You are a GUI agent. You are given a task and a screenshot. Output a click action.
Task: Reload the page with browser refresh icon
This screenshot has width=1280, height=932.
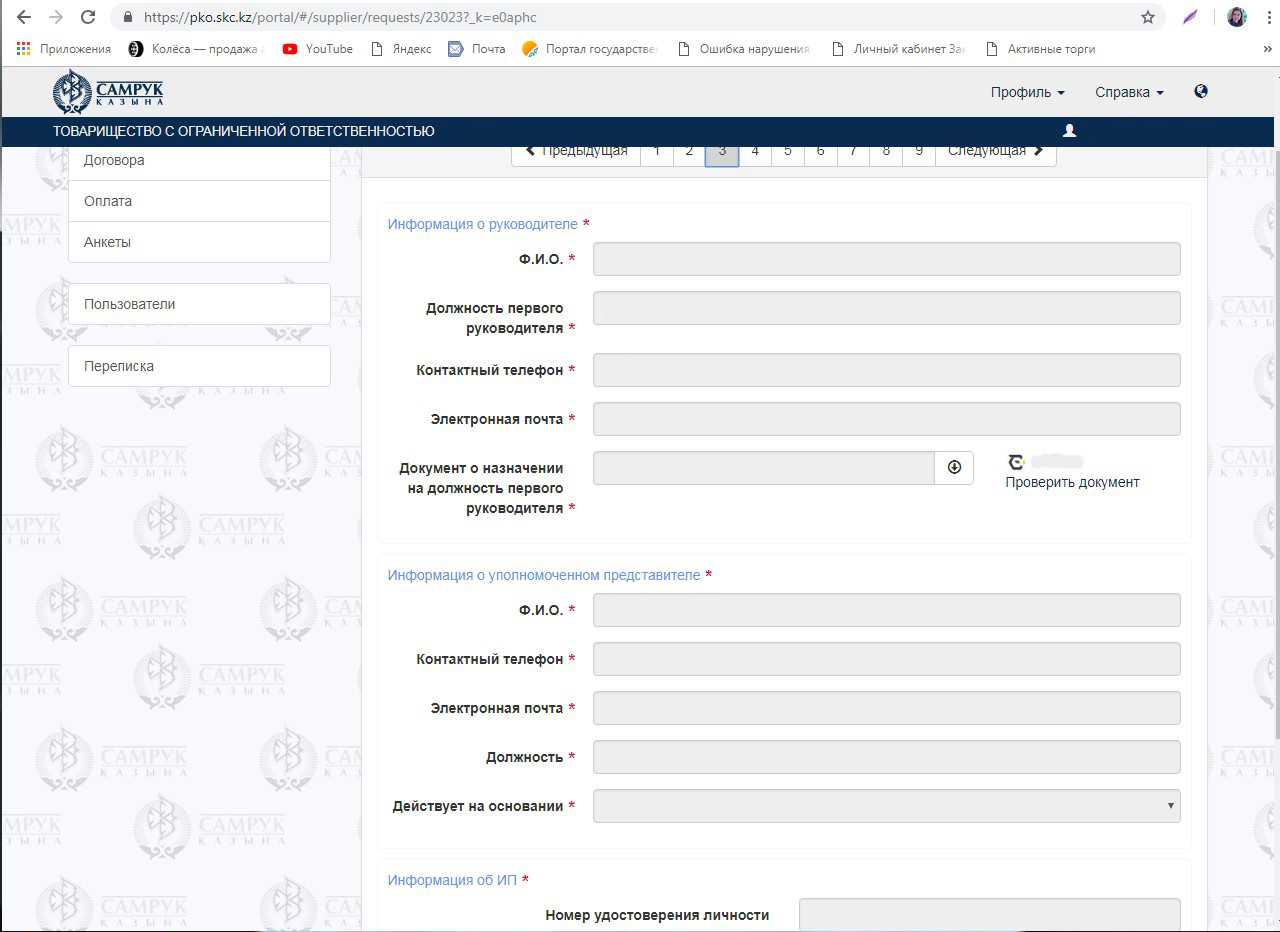click(88, 17)
